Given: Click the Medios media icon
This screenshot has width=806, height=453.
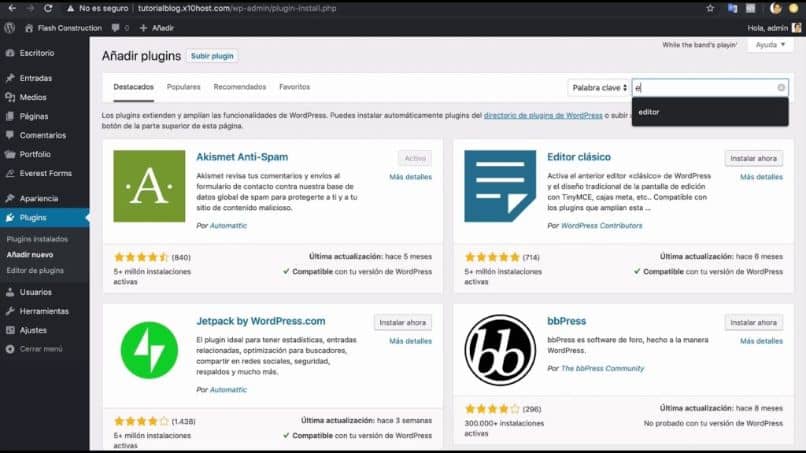Looking at the screenshot, I should click(x=10, y=97).
